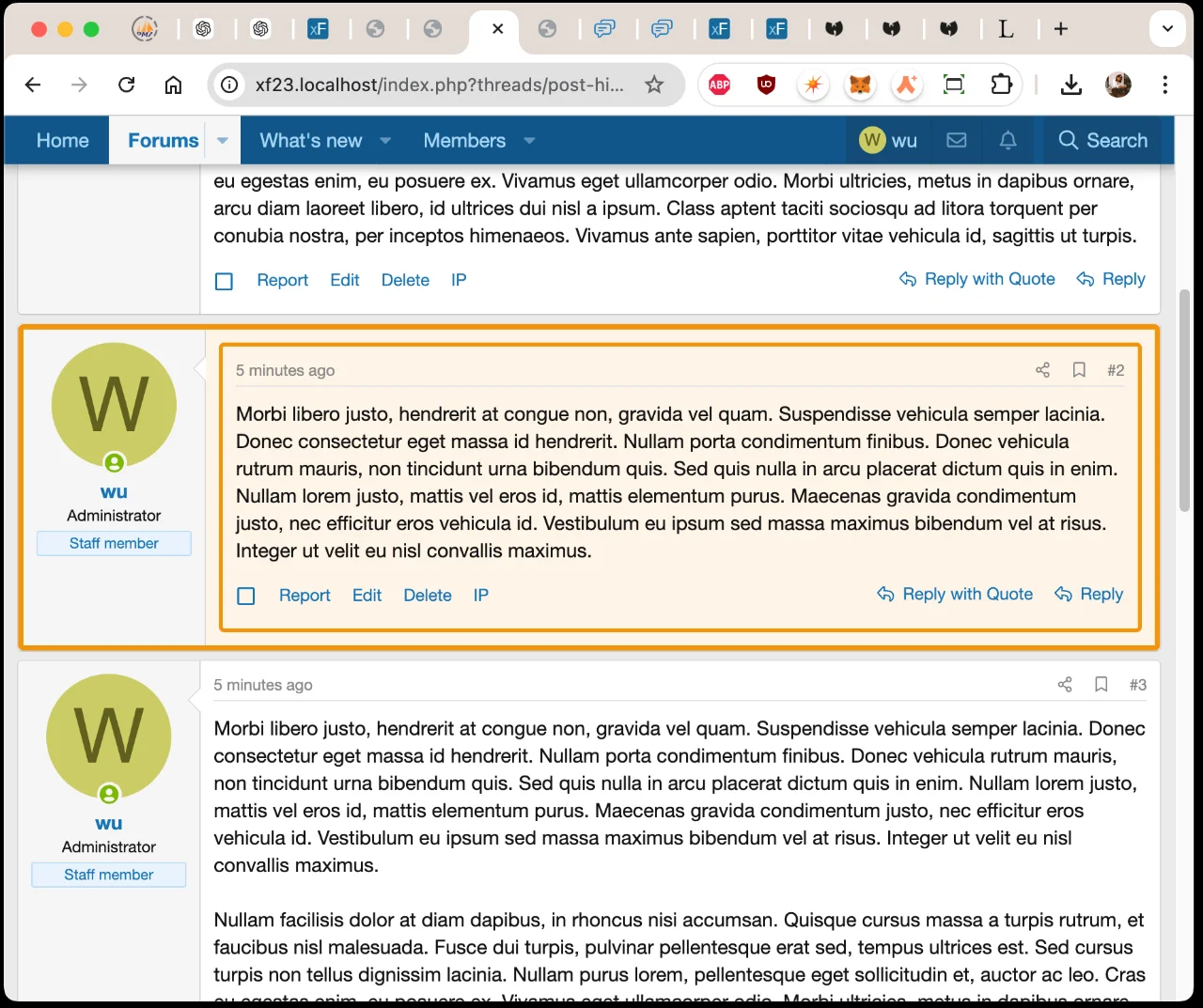The image size is (1203, 1008).
Task: Click the share icon on post #2
Action: [x=1042, y=370]
